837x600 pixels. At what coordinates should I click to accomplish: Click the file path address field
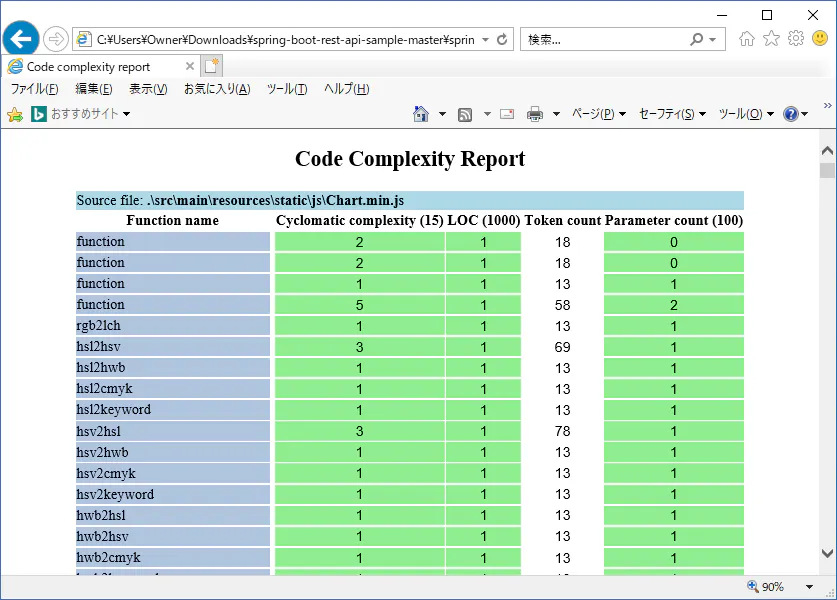(286, 40)
